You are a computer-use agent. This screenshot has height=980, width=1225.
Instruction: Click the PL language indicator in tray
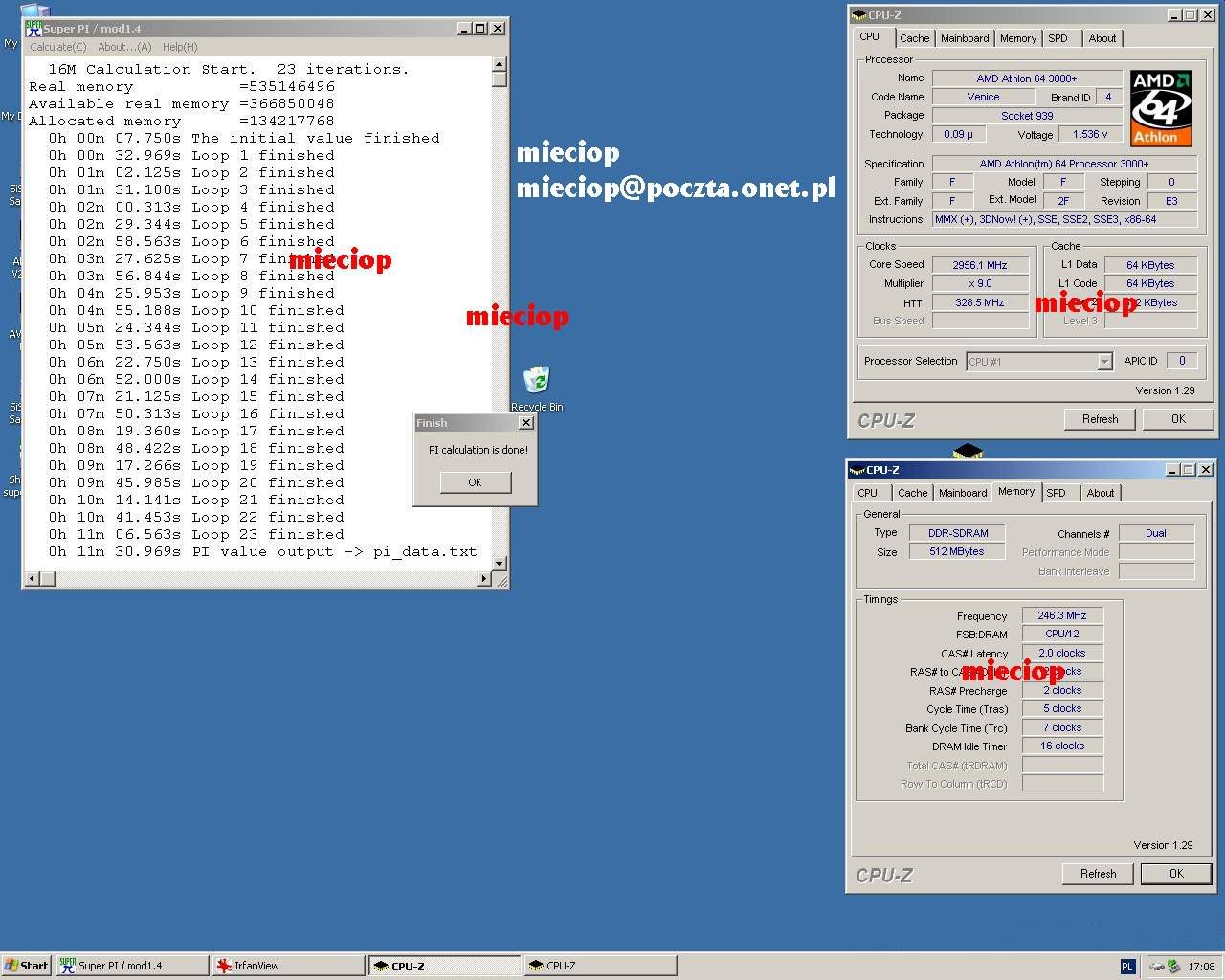(x=1126, y=967)
